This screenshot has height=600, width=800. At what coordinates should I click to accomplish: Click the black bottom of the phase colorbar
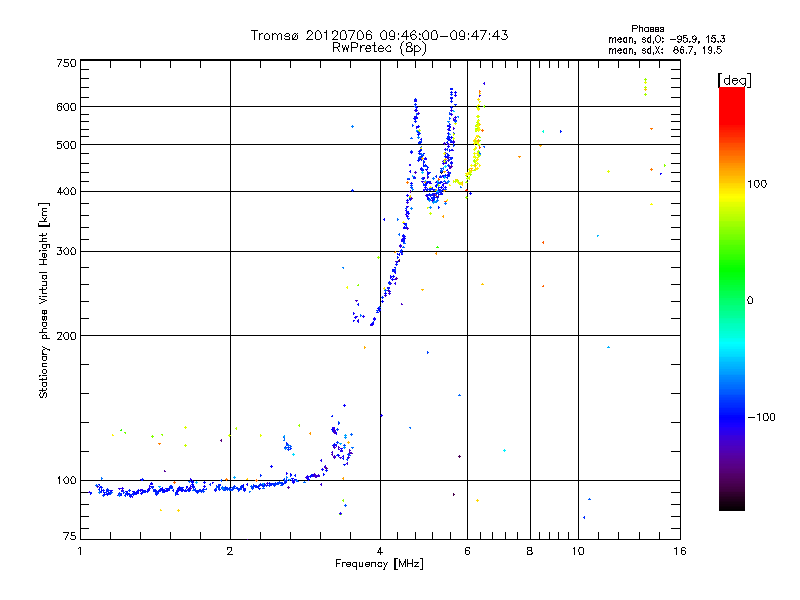[x=732, y=504]
